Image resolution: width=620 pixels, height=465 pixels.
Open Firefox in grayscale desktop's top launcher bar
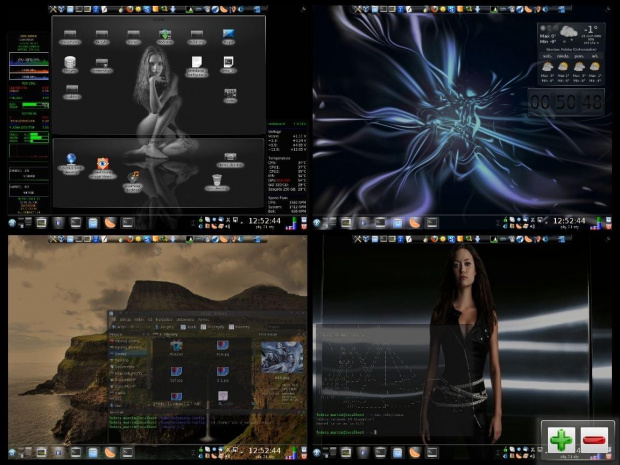pos(130,9)
